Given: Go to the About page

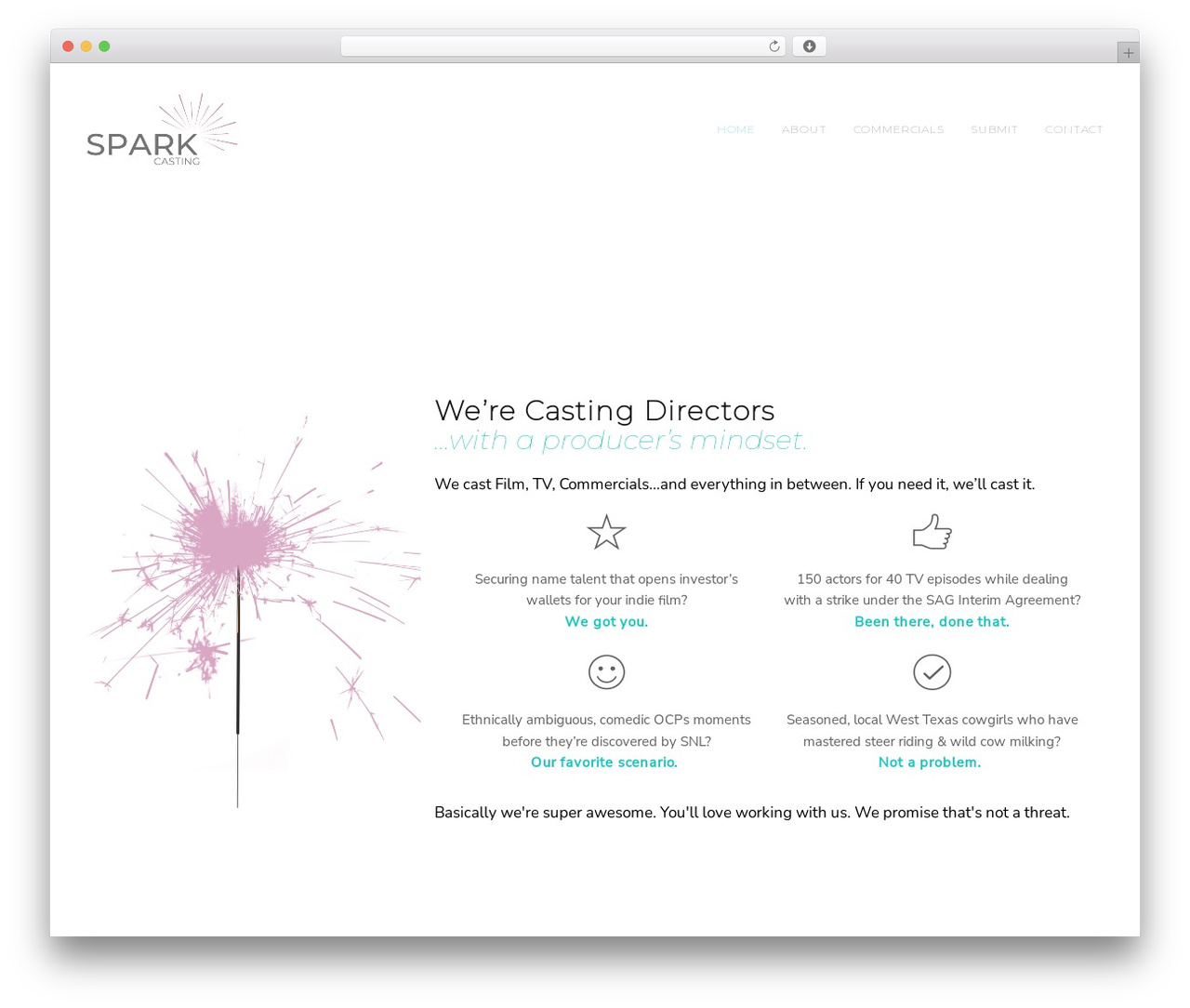Looking at the screenshot, I should (x=803, y=129).
